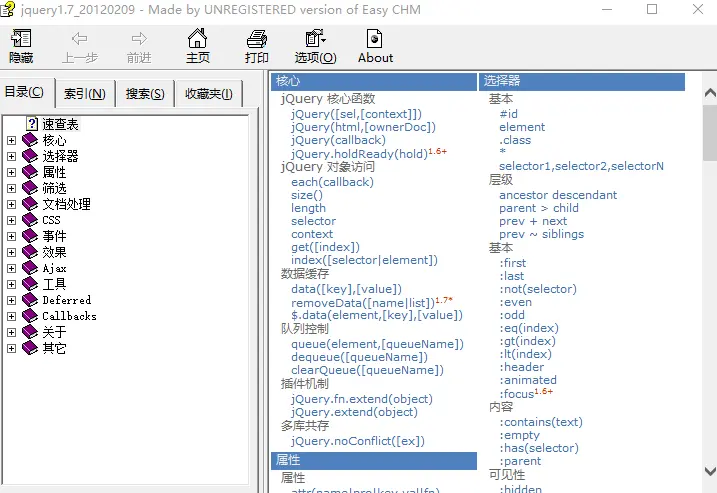Expand the 核心 tree node

(12, 140)
